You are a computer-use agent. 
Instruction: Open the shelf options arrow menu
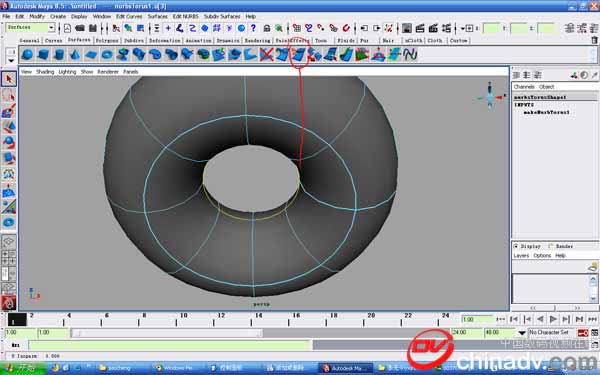click(11, 60)
